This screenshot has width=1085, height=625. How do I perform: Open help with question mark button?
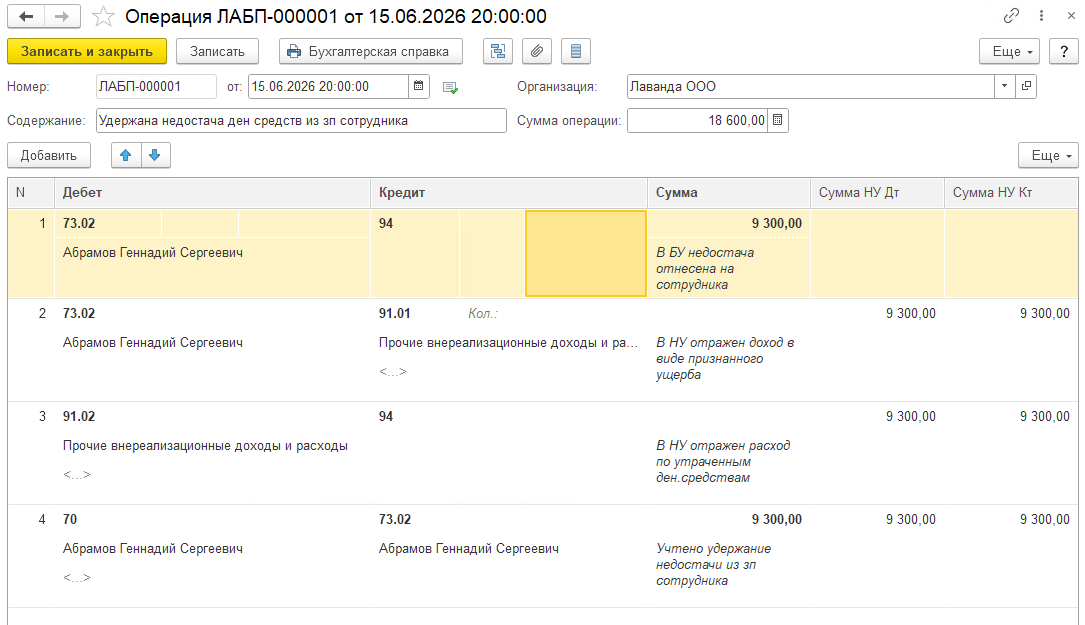tap(1064, 51)
